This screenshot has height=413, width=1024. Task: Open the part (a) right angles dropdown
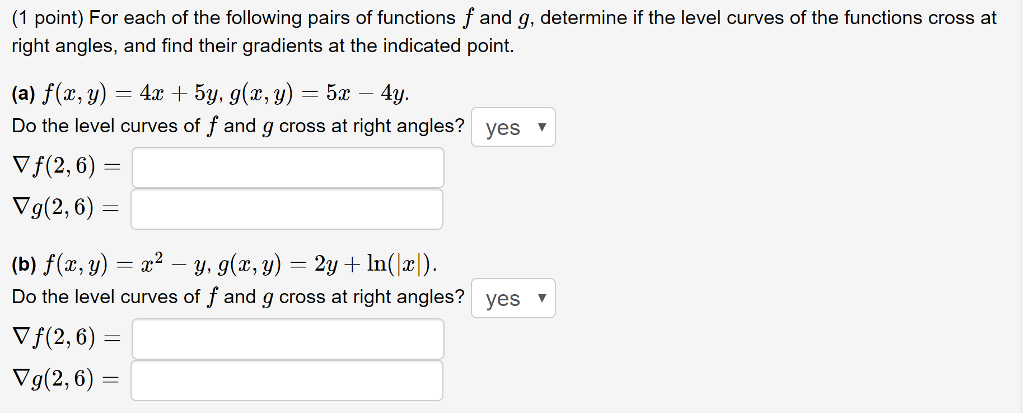pos(513,127)
